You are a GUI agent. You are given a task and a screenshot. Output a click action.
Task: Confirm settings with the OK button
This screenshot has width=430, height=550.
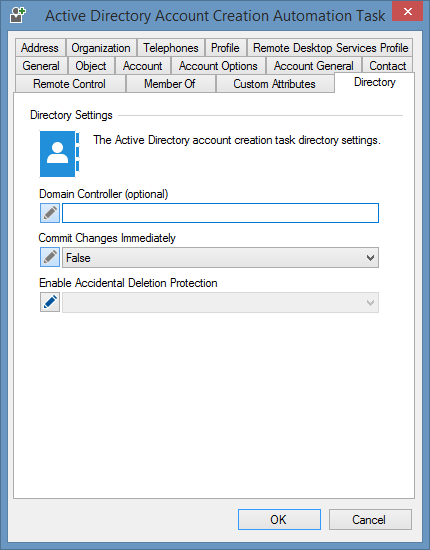click(x=279, y=519)
